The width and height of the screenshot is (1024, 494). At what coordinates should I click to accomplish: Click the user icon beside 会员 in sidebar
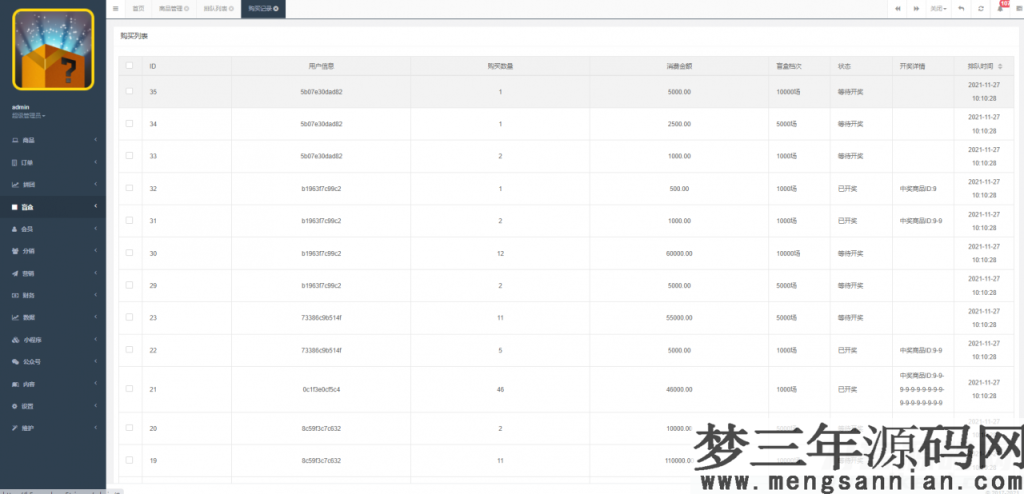coord(15,229)
